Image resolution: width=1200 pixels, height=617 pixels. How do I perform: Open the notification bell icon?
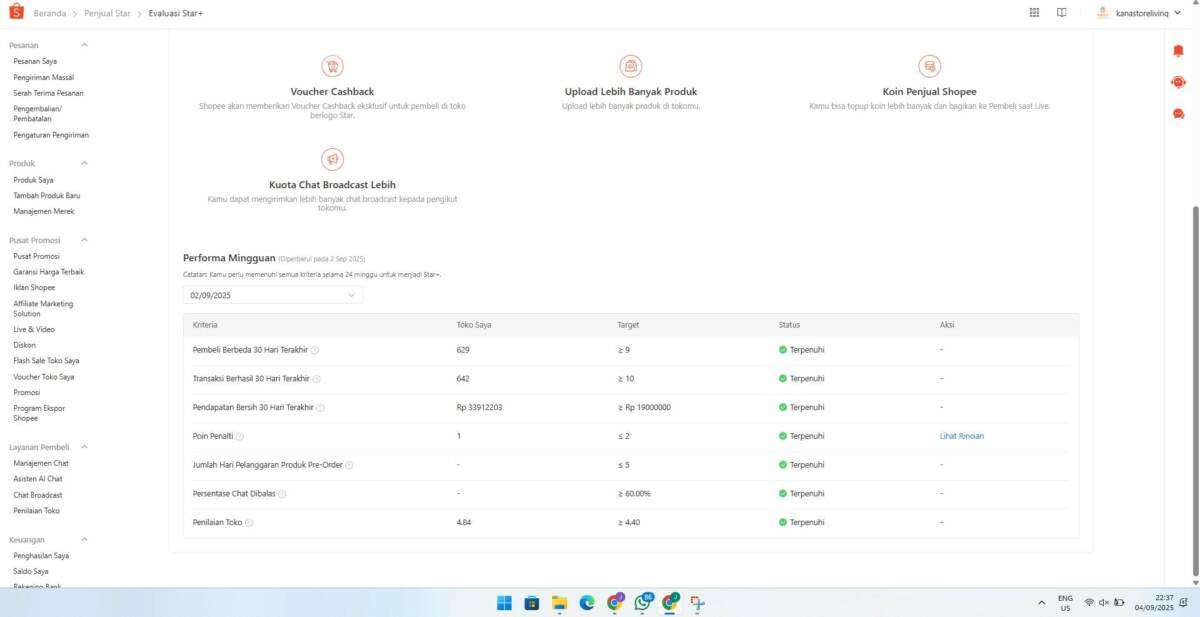(1178, 51)
